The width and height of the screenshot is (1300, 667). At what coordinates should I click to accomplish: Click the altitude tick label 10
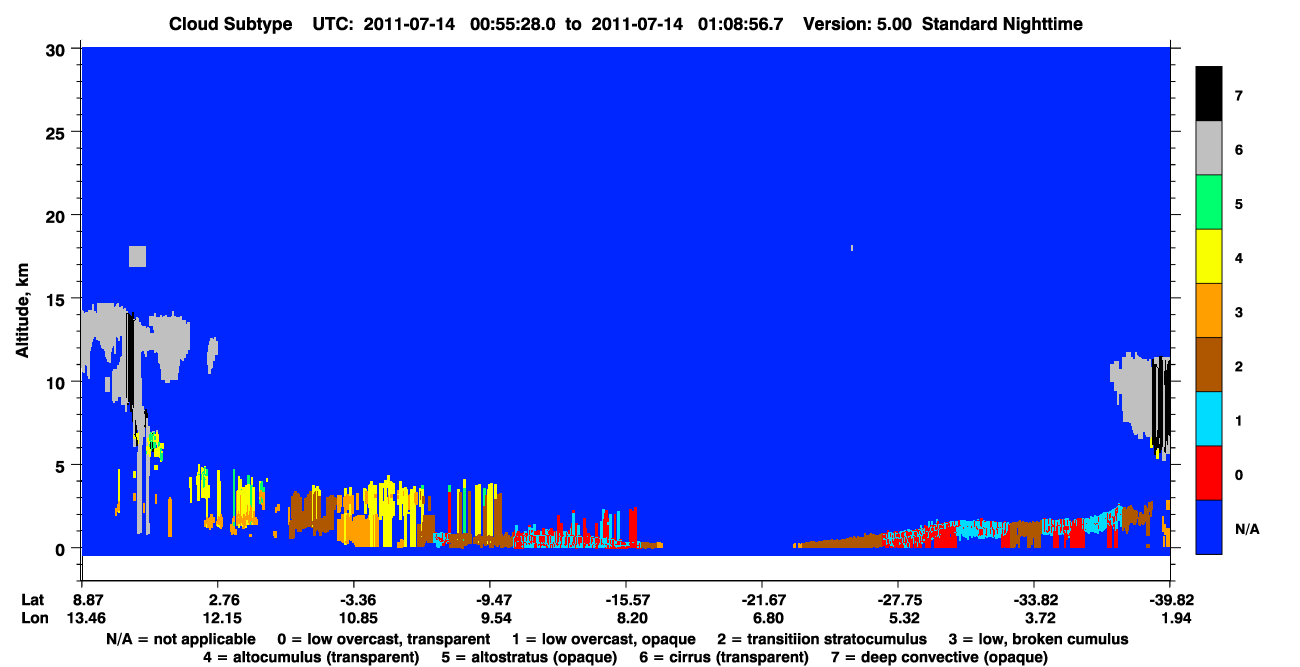coord(58,382)
